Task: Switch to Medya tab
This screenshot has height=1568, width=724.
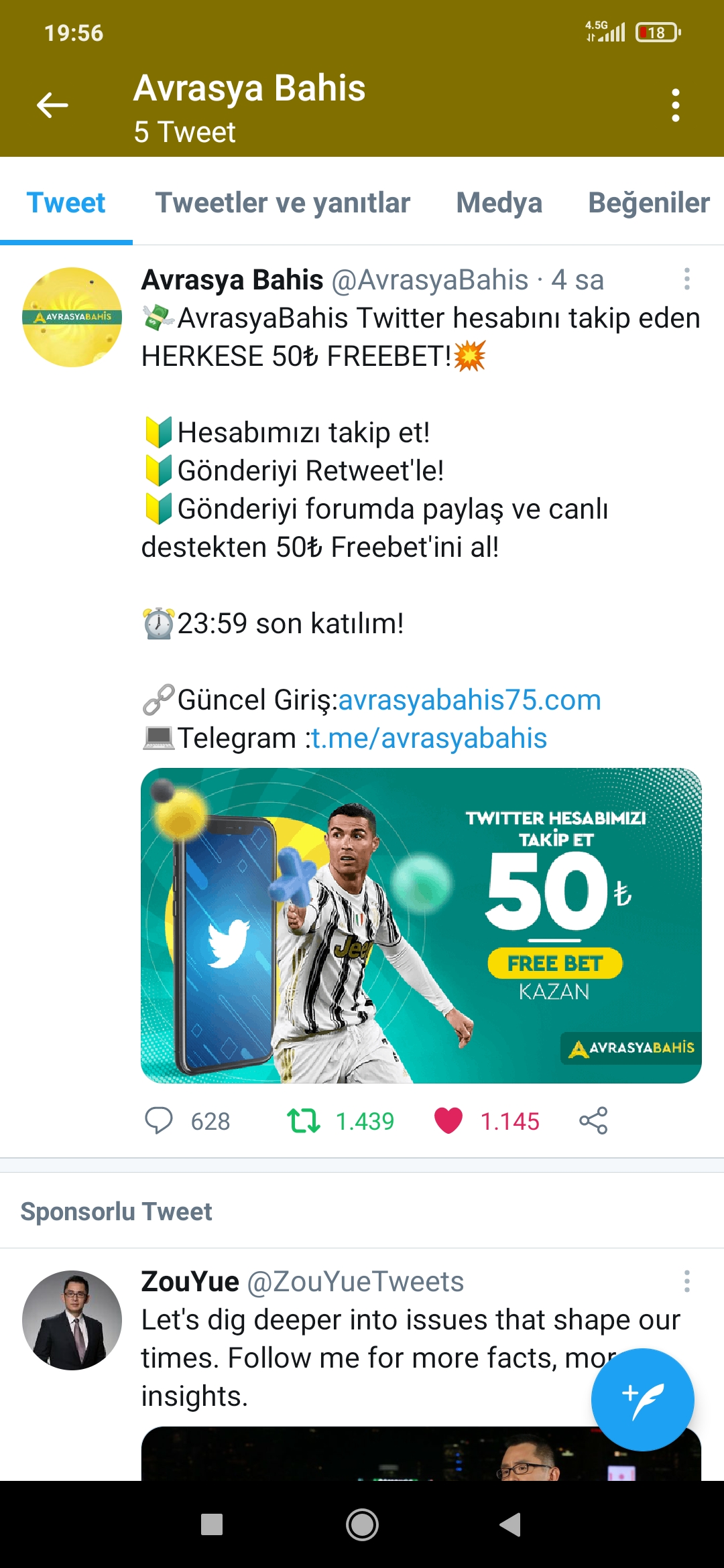Action: tap(499, 202)
